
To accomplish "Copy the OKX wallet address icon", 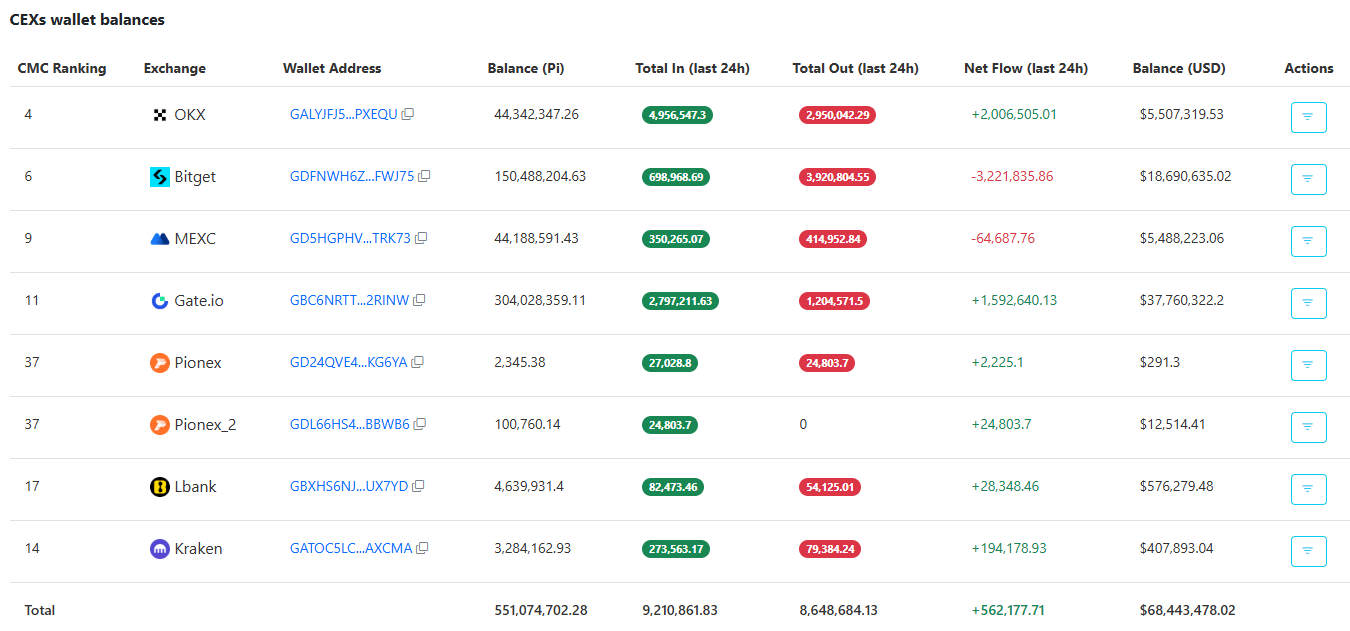I will point(408,114).
